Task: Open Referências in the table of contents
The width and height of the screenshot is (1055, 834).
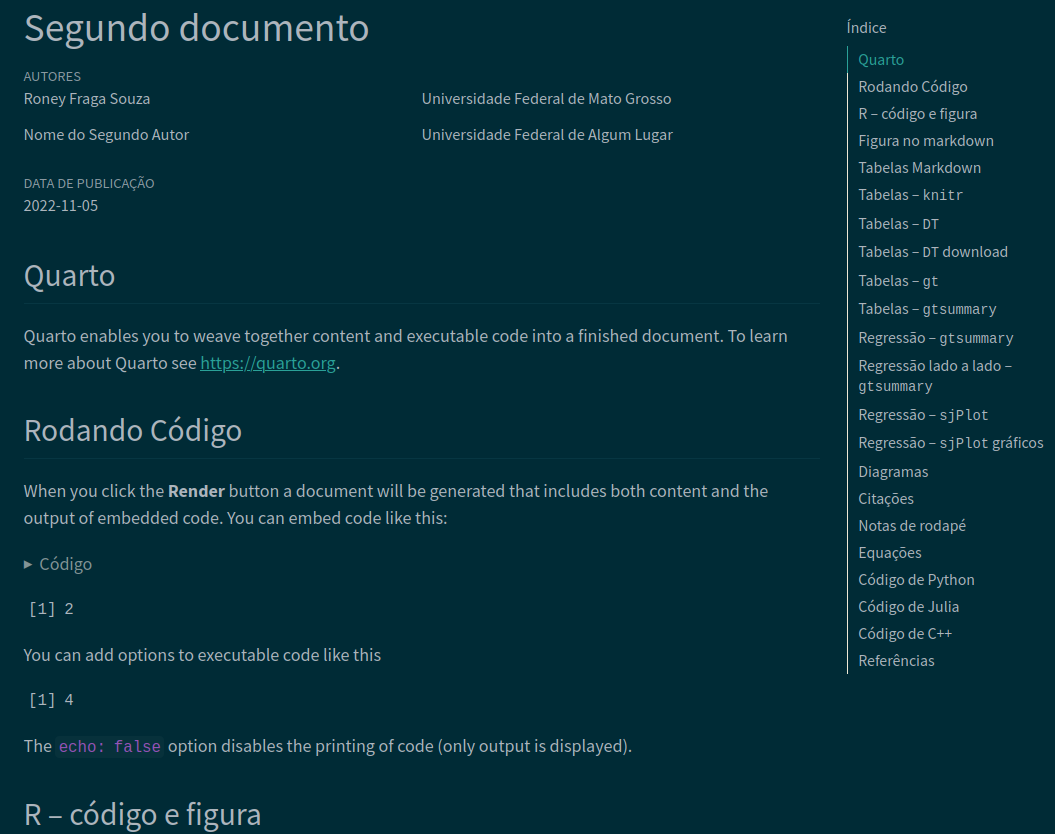Action: click(x=896, y=660)
